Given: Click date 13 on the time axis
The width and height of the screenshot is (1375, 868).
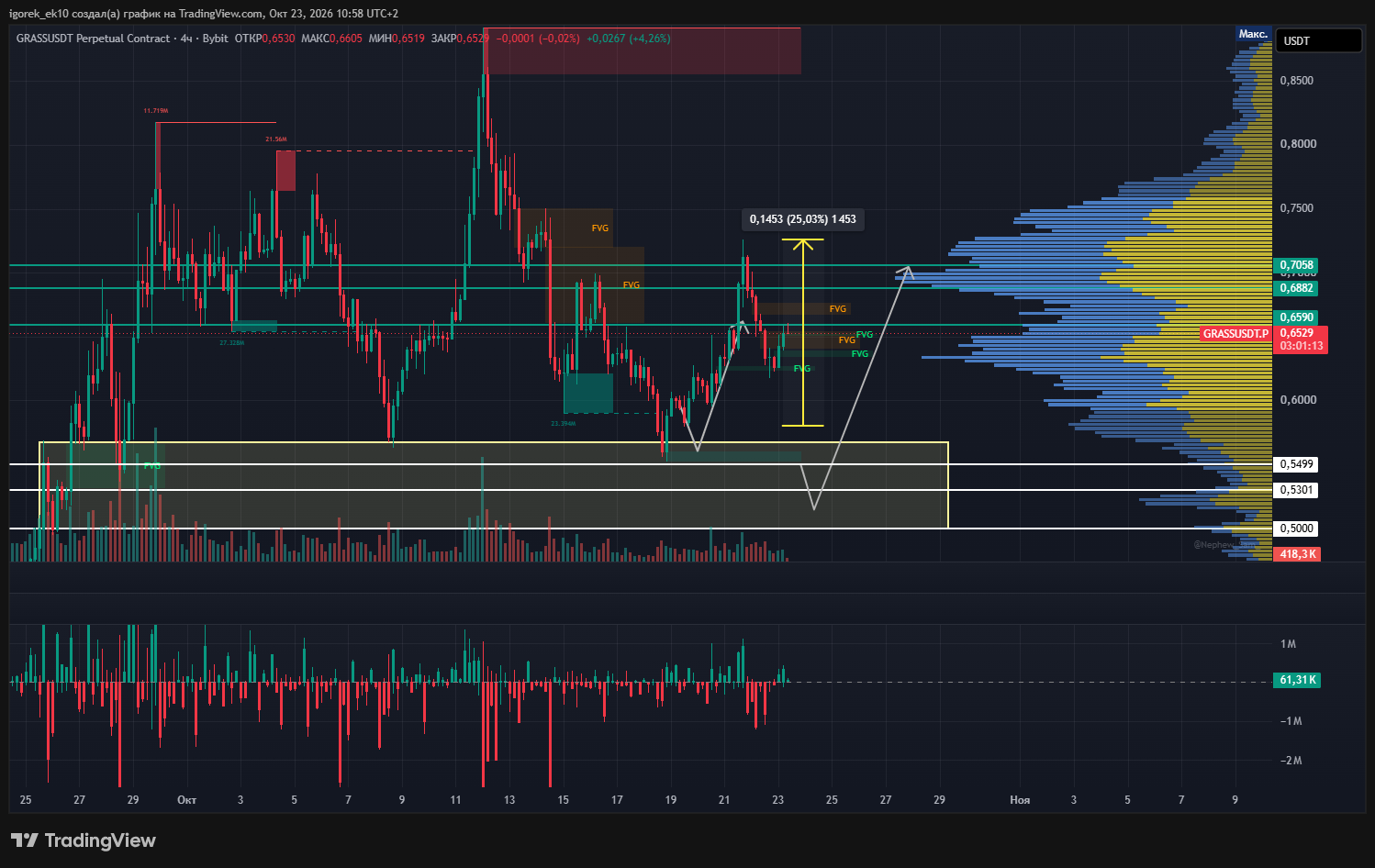Looking at the screenshot, I should pos(509,800).
